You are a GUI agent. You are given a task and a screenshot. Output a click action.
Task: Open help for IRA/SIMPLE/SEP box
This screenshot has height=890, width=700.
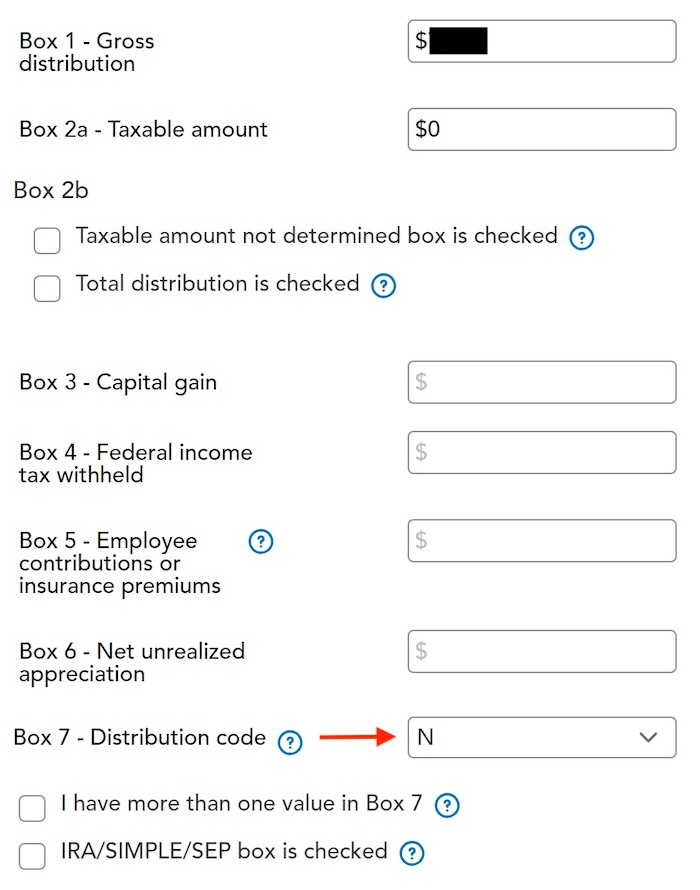point(411,853)
